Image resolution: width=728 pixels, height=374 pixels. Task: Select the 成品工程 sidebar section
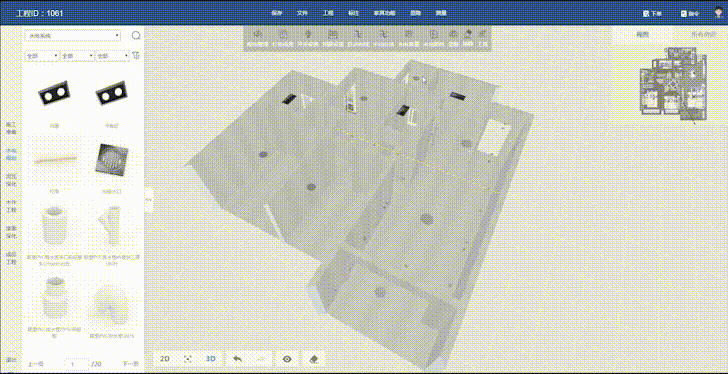tap(11, 258)
